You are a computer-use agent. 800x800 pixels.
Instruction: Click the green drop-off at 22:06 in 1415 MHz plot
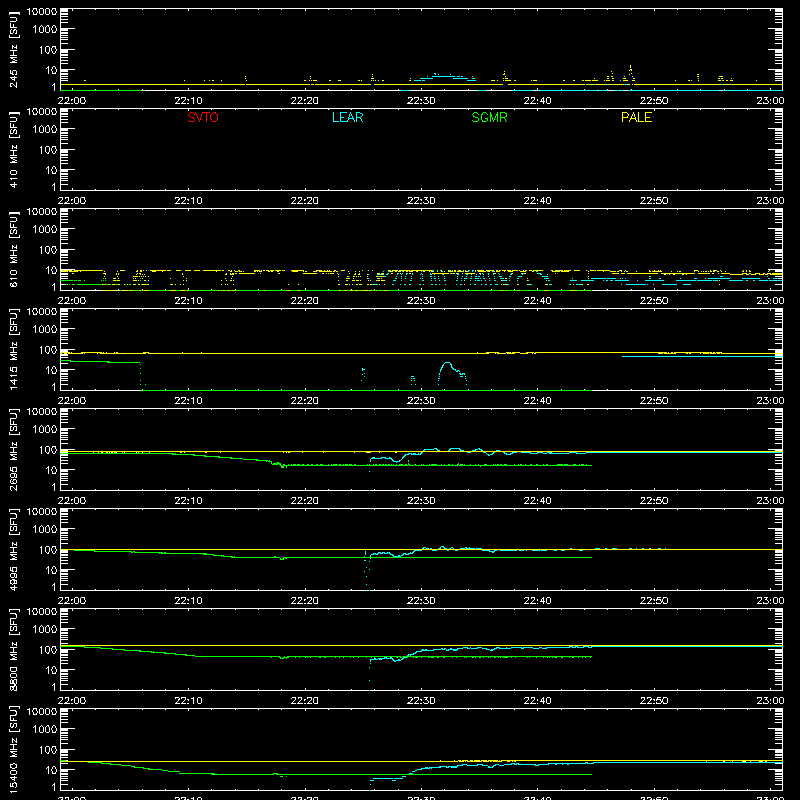click(x=140, y=375)
